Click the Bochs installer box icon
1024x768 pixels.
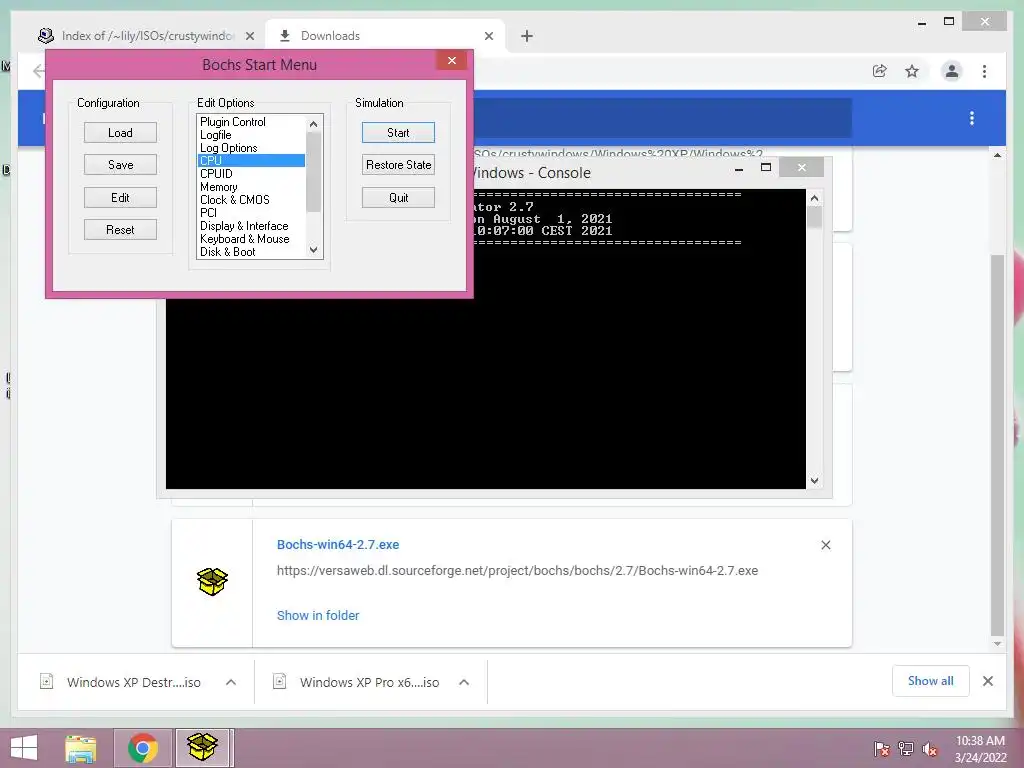point(212,581)
